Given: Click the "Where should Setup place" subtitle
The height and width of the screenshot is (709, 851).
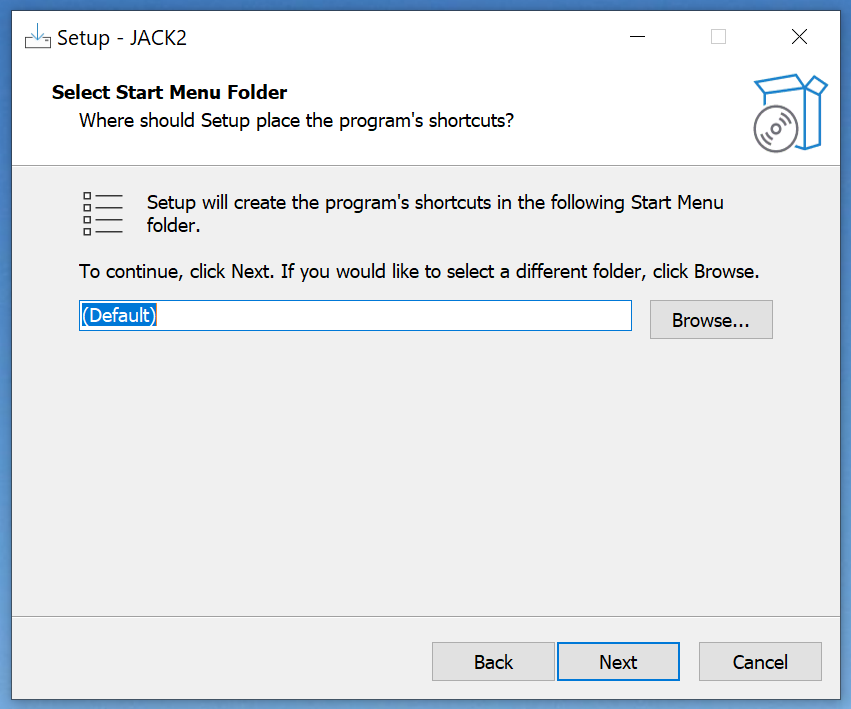Looking at the screenshot, I should pos(296,121).
